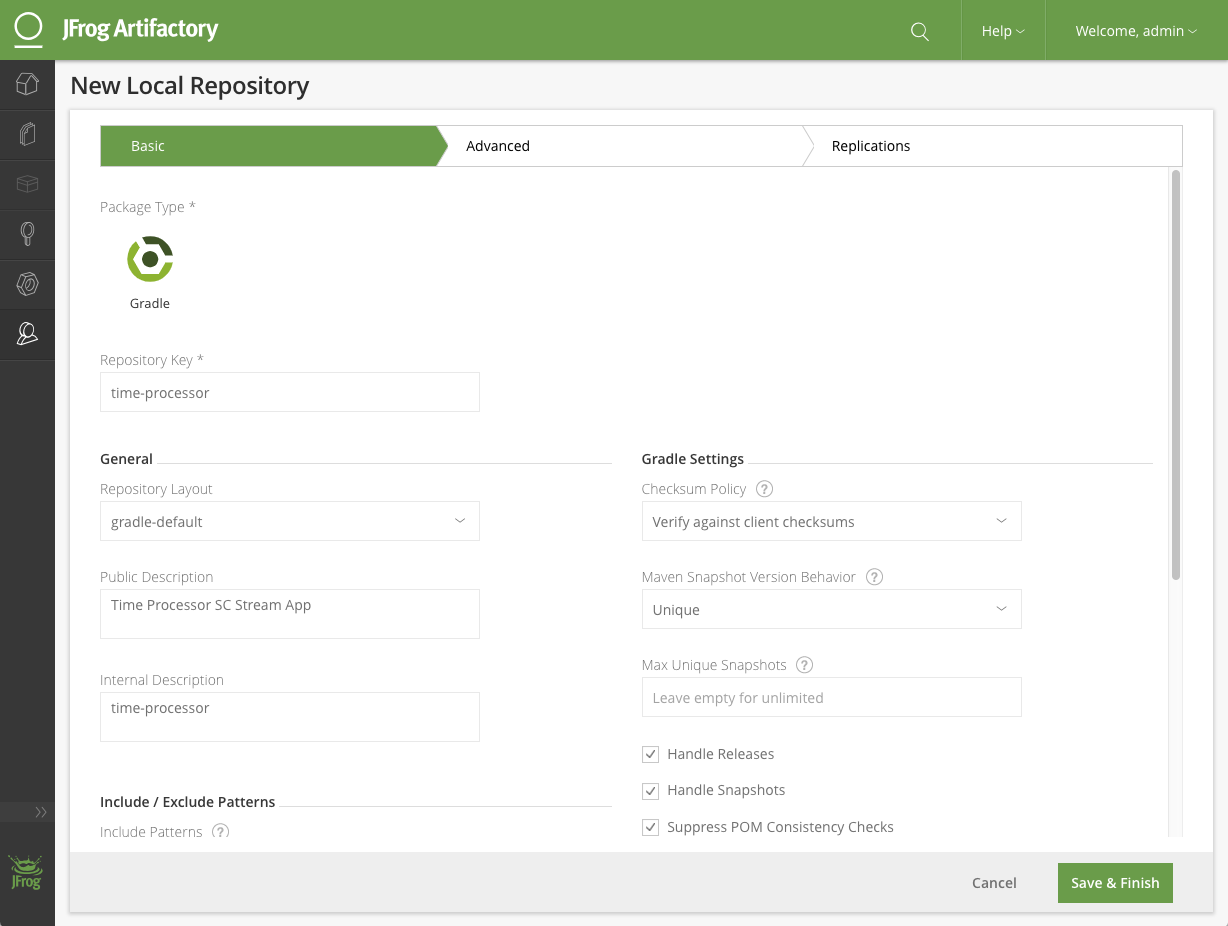
Task: Open the lightbulb icon in sidebar
Action: 27,234
